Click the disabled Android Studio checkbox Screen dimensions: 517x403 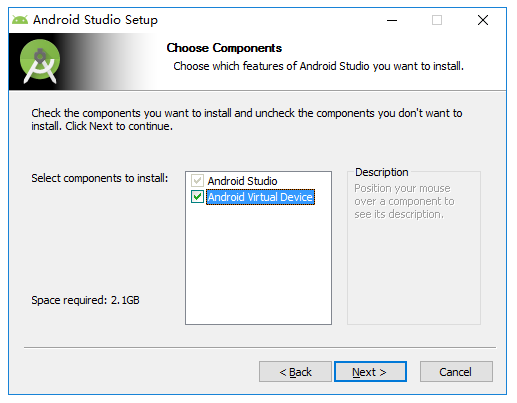point(197,181)
